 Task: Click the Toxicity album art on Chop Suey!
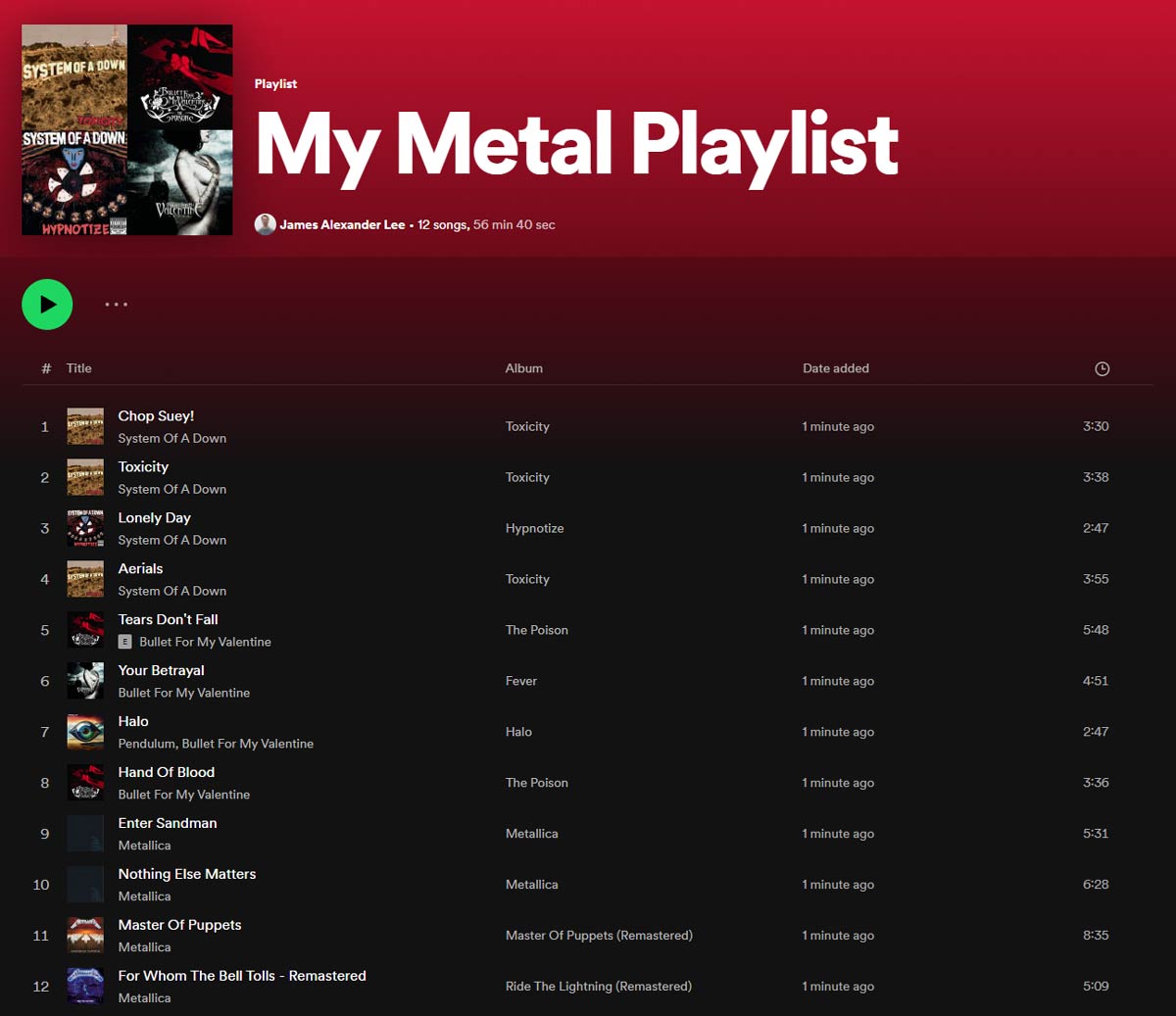85,425
